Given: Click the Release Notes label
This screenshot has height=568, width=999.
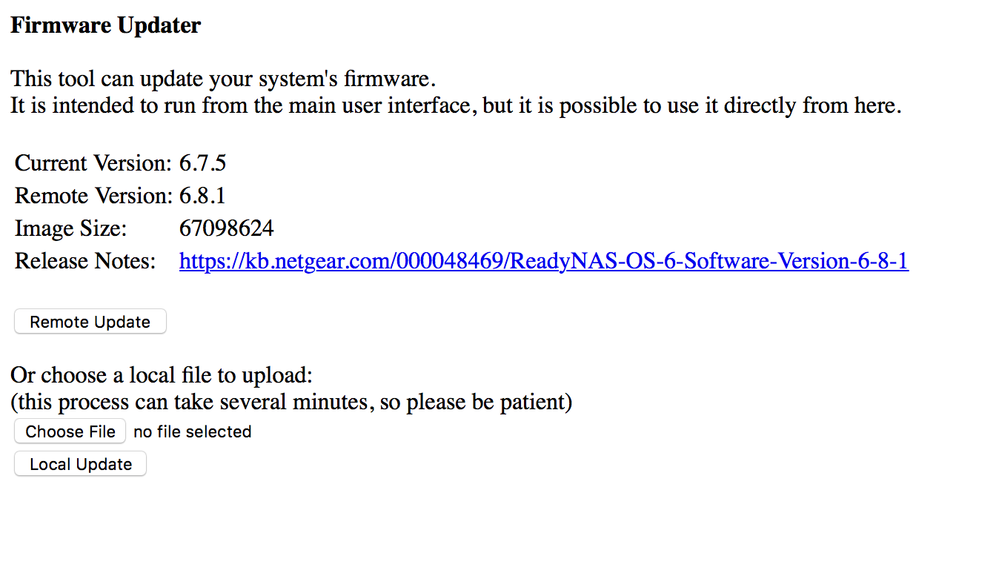Looking at the screenshot, I should coord(85,262).
